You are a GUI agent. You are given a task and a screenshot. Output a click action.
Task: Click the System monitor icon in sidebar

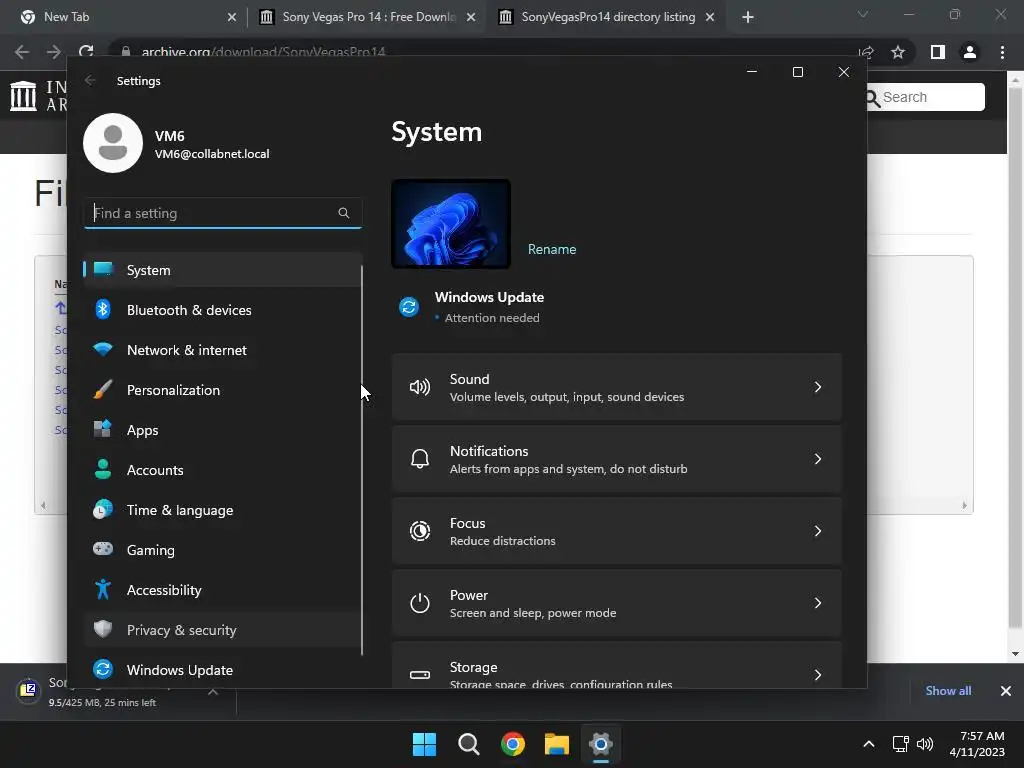[x=103, y=268]
